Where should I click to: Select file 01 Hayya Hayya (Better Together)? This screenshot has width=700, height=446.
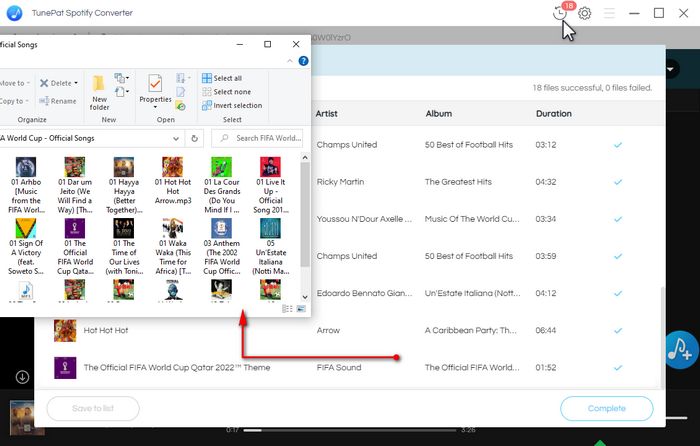click(x=124, y=185)
